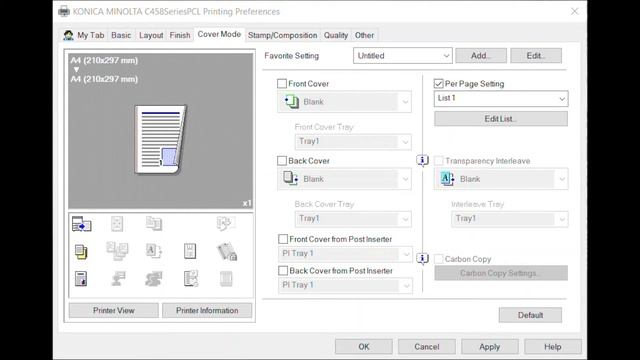This screenshot has width=640, height=360.
Task: Click the list page icon with a circle
Action: tap(191, 279)
